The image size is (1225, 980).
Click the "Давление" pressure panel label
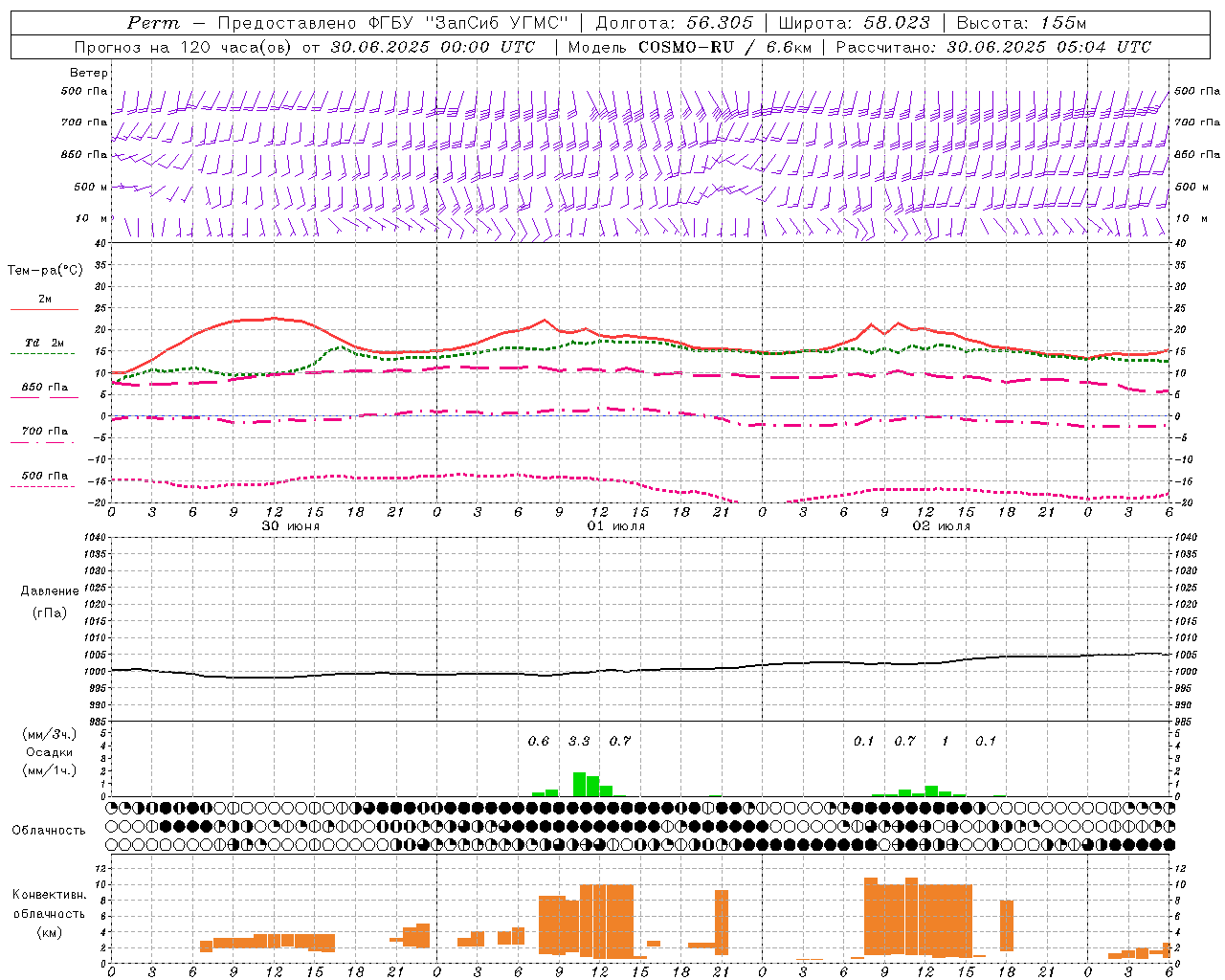click(x=50, y=591)
